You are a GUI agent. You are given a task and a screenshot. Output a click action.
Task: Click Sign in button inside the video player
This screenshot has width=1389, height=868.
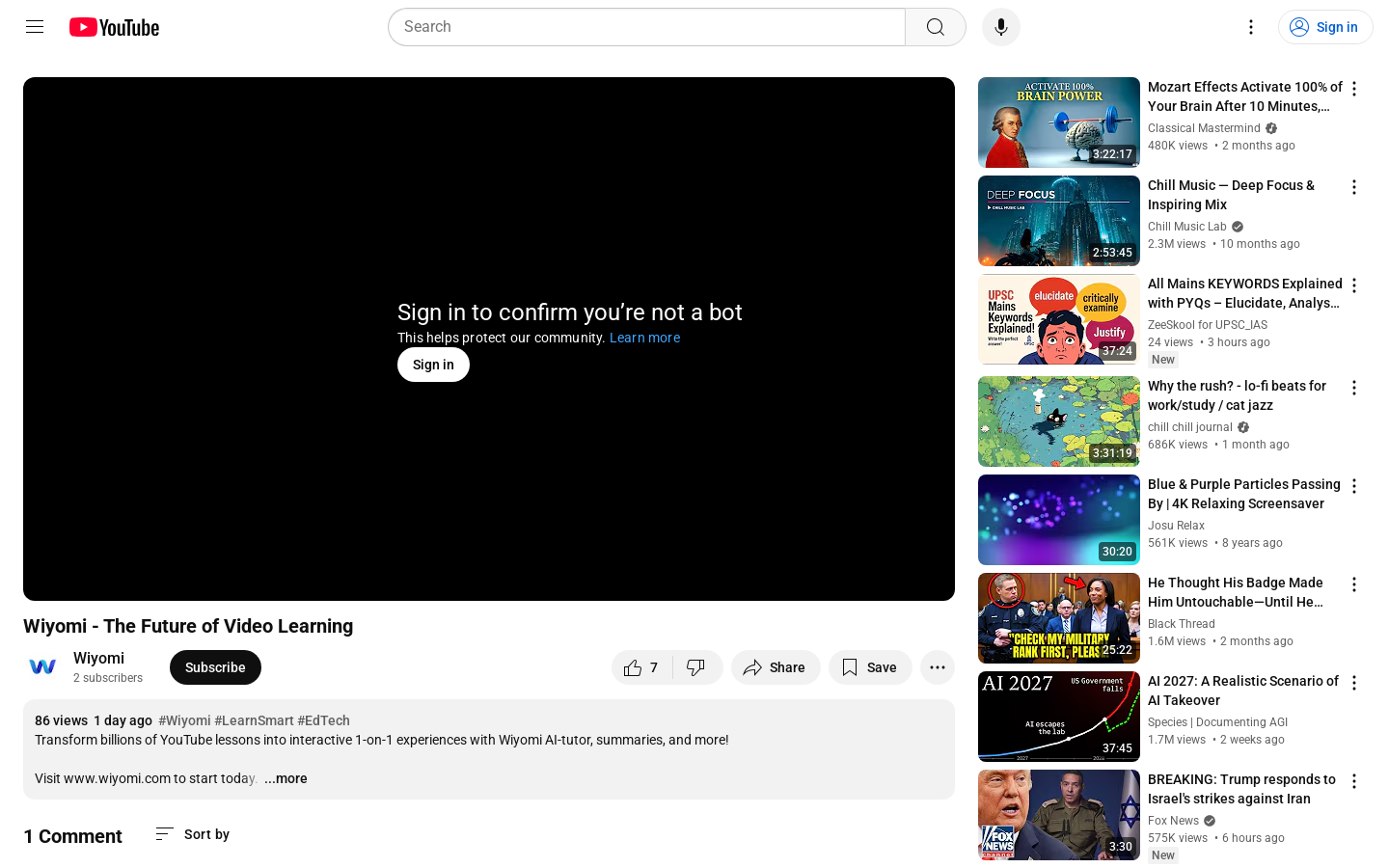[x=433, y=365]
